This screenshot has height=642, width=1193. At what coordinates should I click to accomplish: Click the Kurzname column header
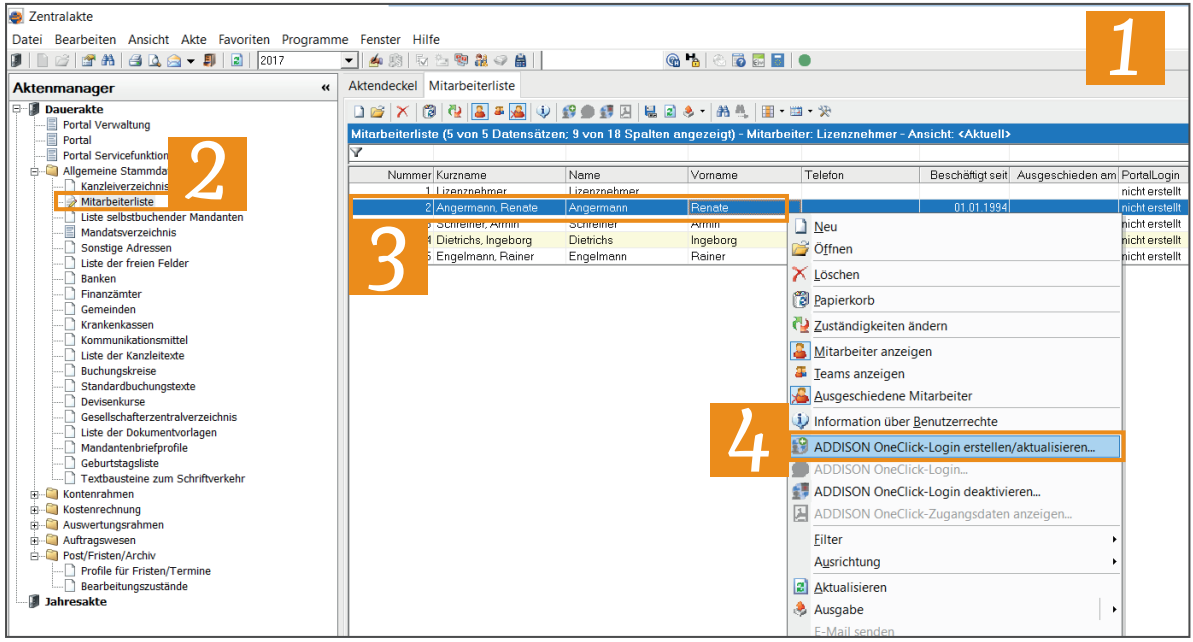click(499, 175)
